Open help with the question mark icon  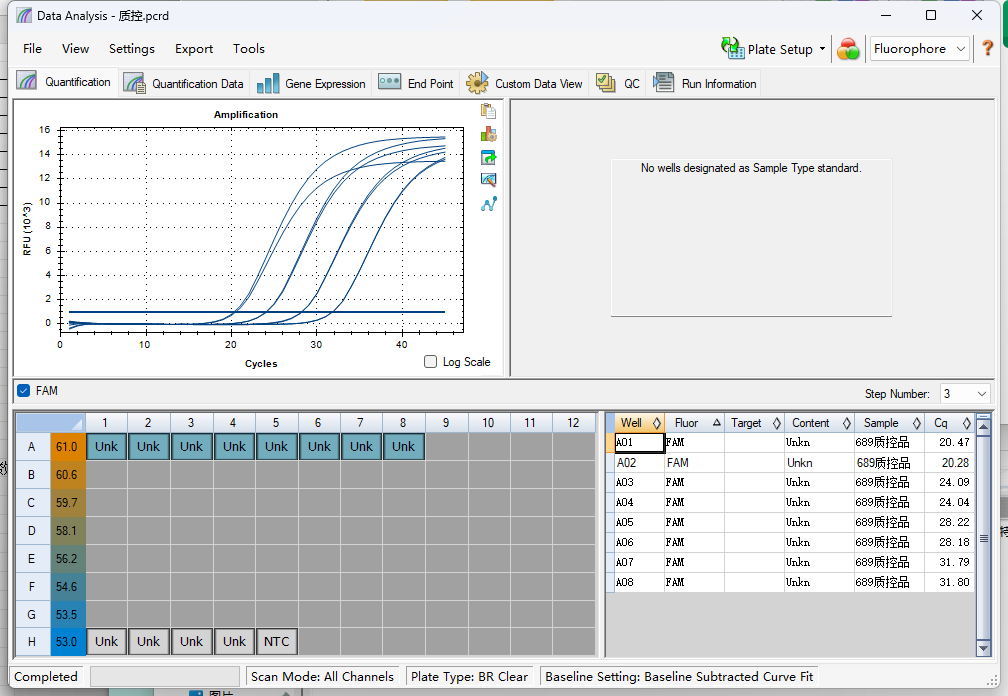[987, 48]
